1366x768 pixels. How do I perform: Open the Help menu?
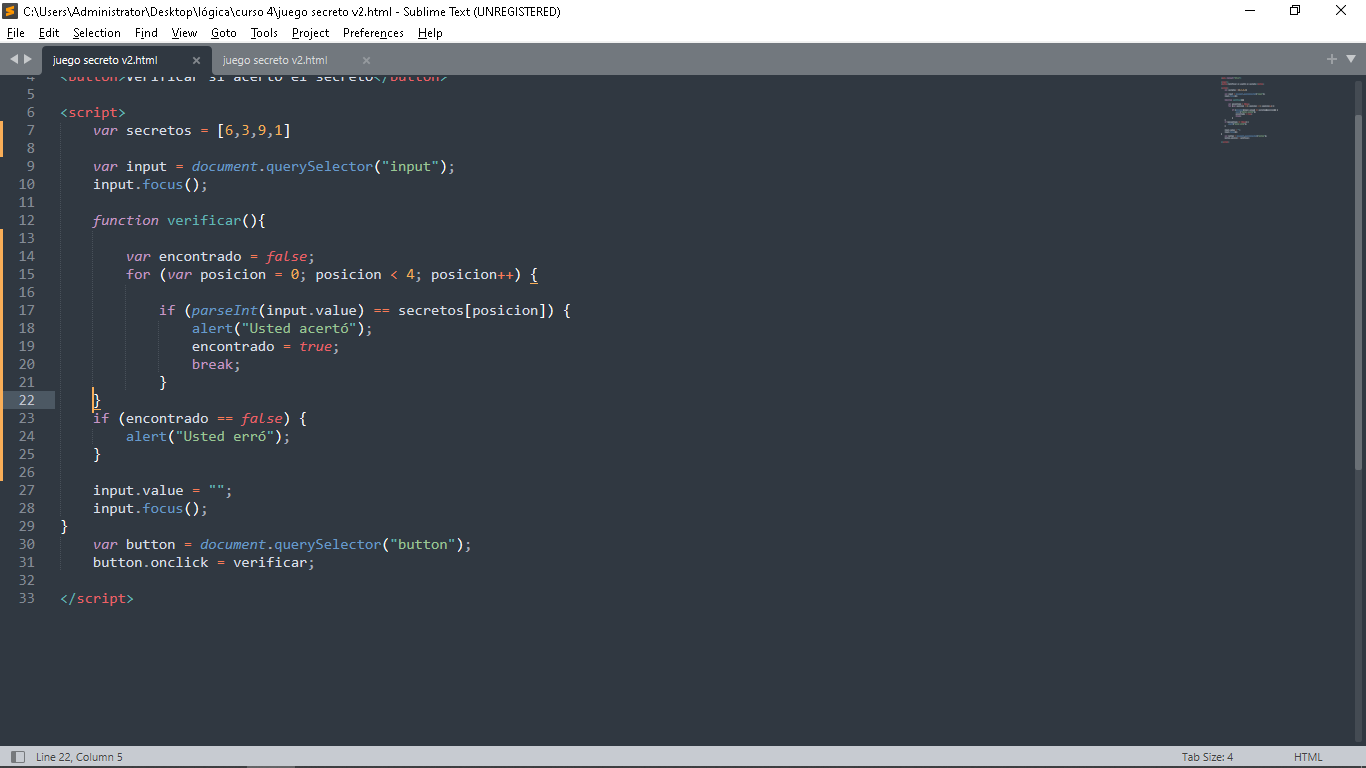pyautogui.click(x=430, y=33)
